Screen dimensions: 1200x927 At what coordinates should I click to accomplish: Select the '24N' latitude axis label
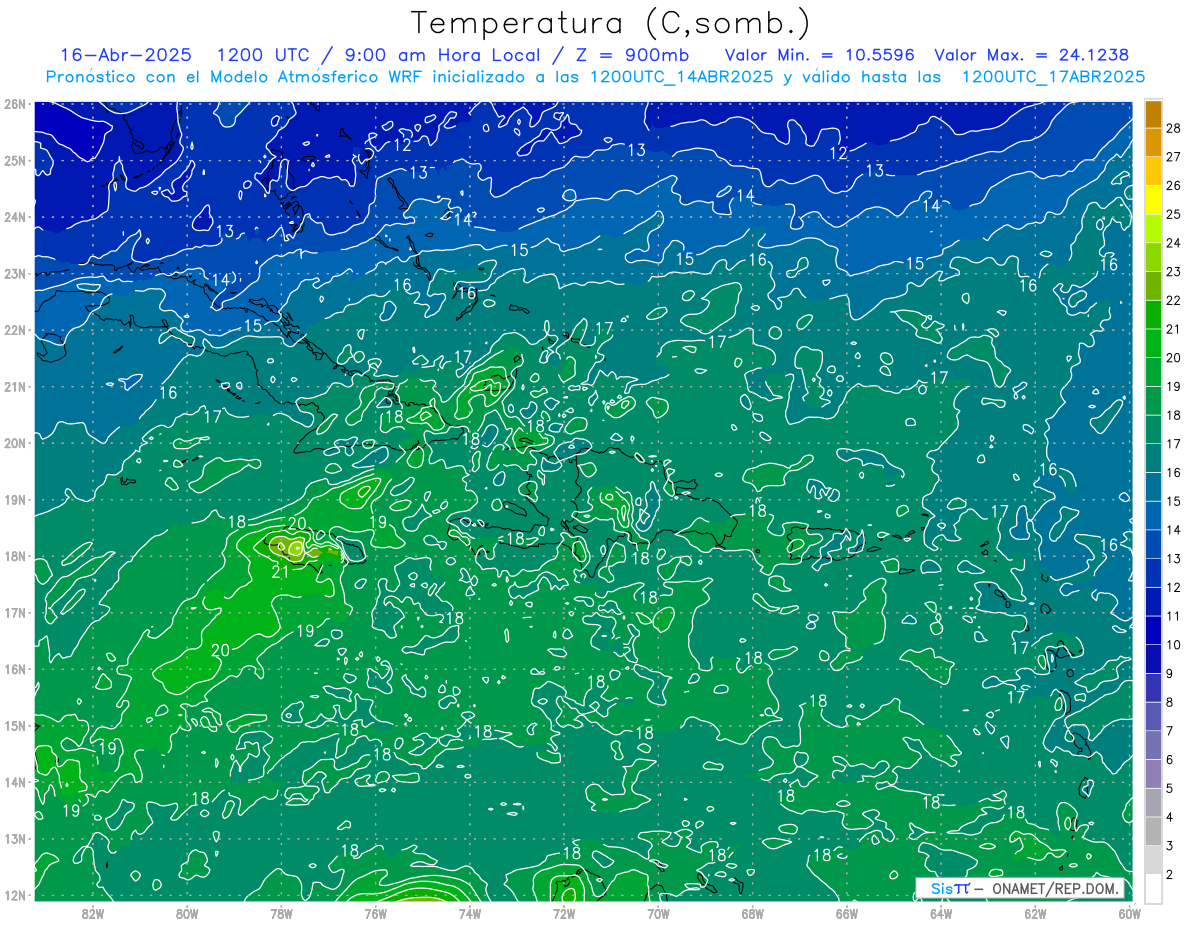click(x=14, y=217)
